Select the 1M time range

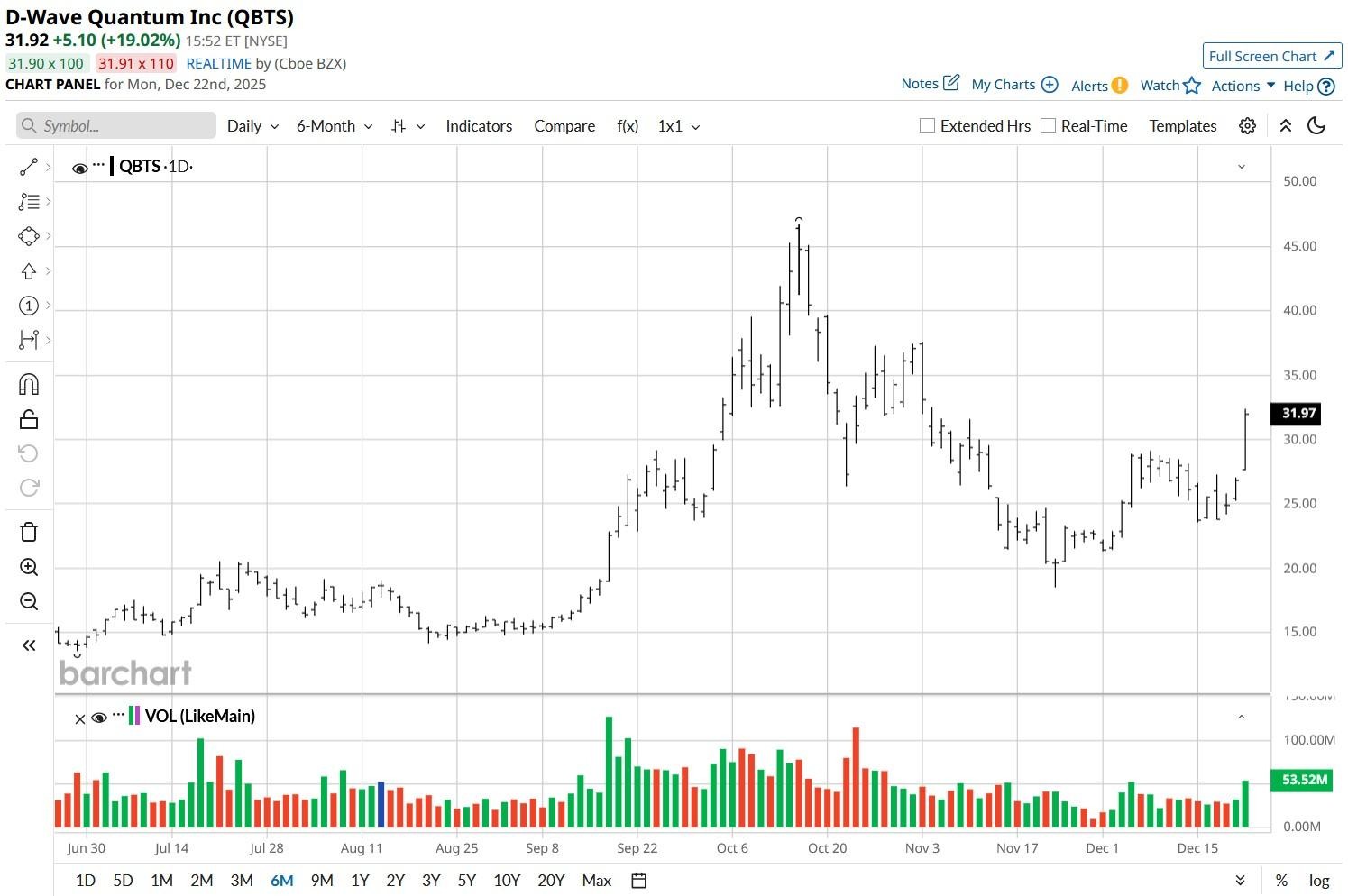162,881
